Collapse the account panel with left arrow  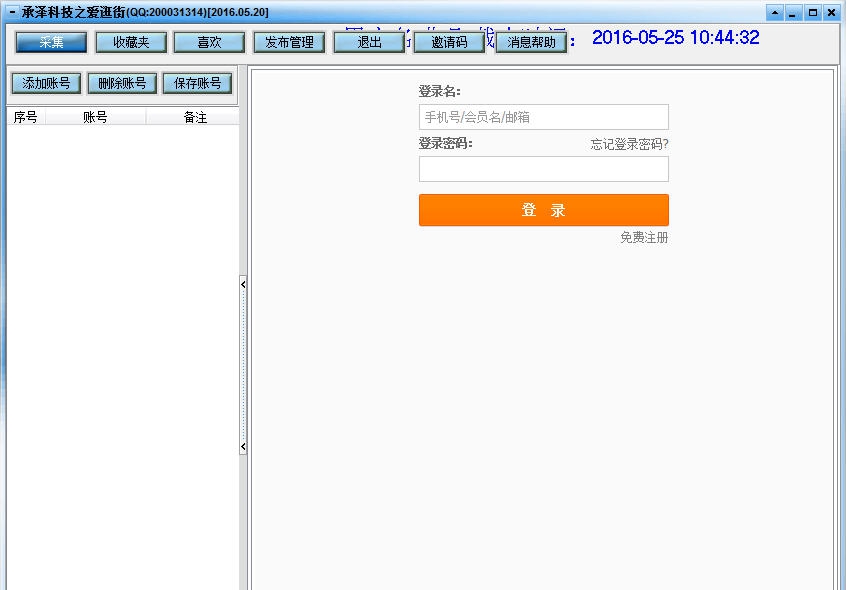click(x=243, y=284)
